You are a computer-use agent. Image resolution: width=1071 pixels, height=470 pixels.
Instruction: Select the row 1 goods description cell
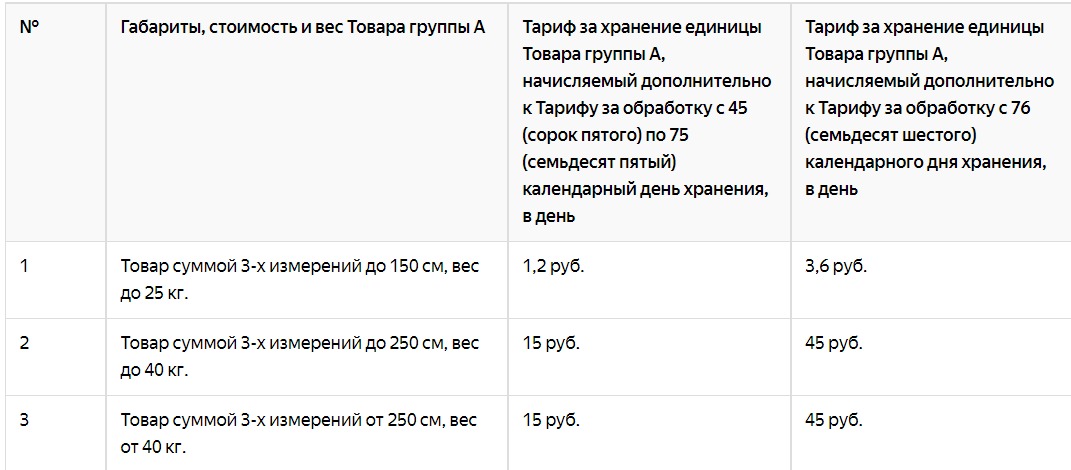click(300, 280)
